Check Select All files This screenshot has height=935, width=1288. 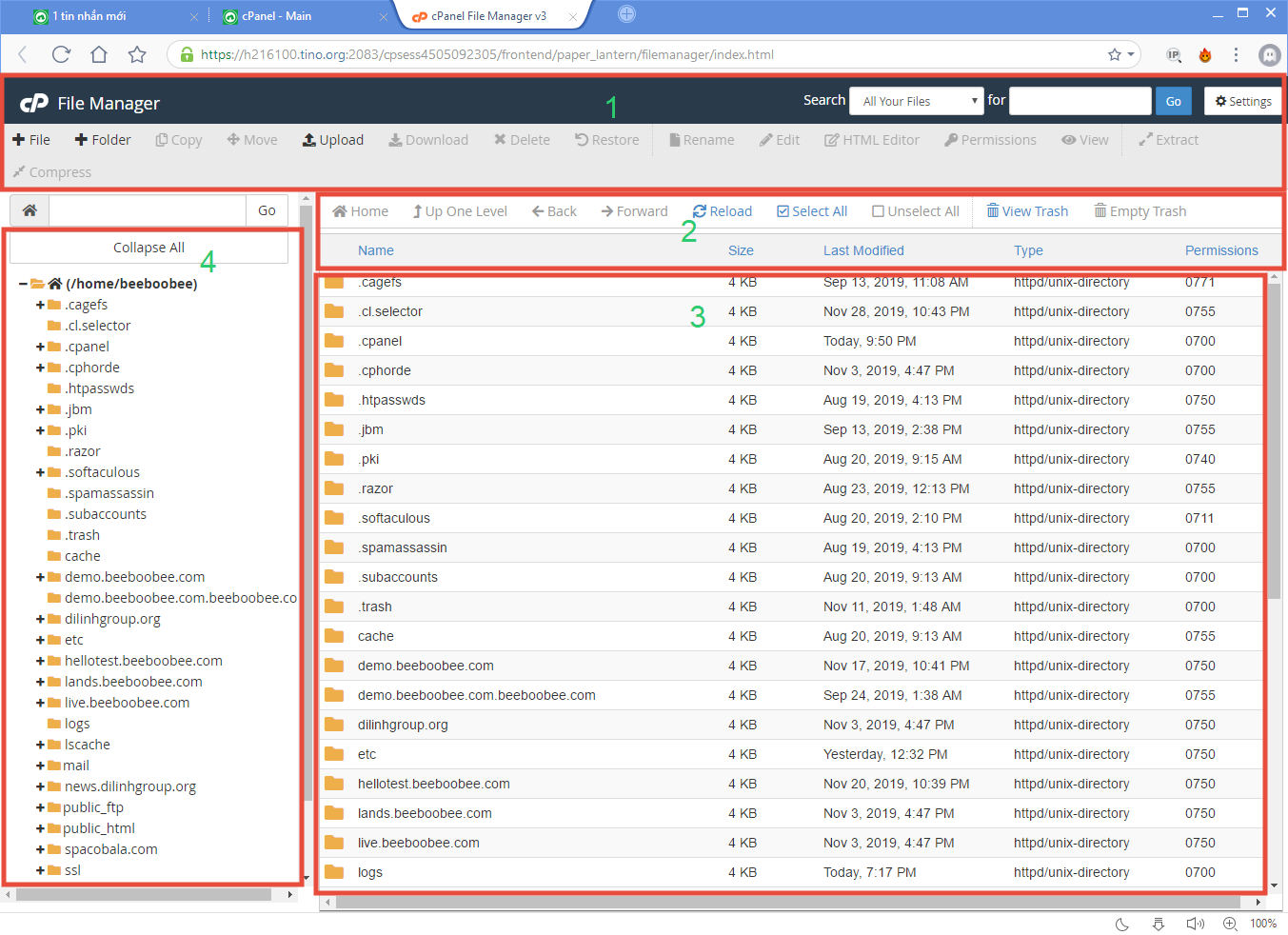point(812,211)
